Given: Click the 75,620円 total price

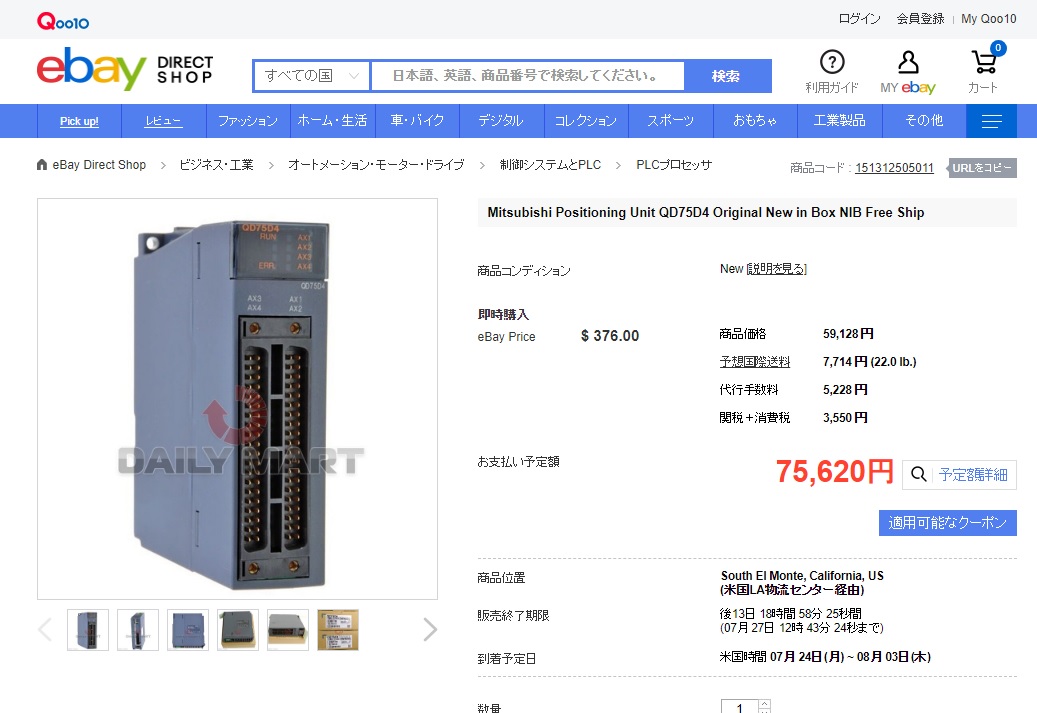Looking at the screenshot, I should coord(835,472).
